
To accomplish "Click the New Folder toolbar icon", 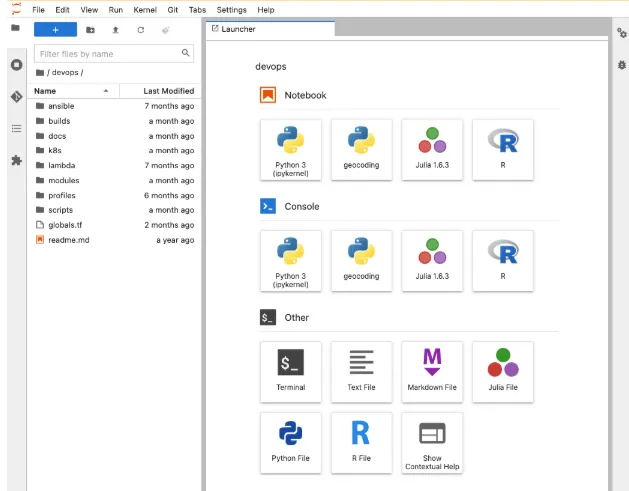I will [x=90, y=30].
